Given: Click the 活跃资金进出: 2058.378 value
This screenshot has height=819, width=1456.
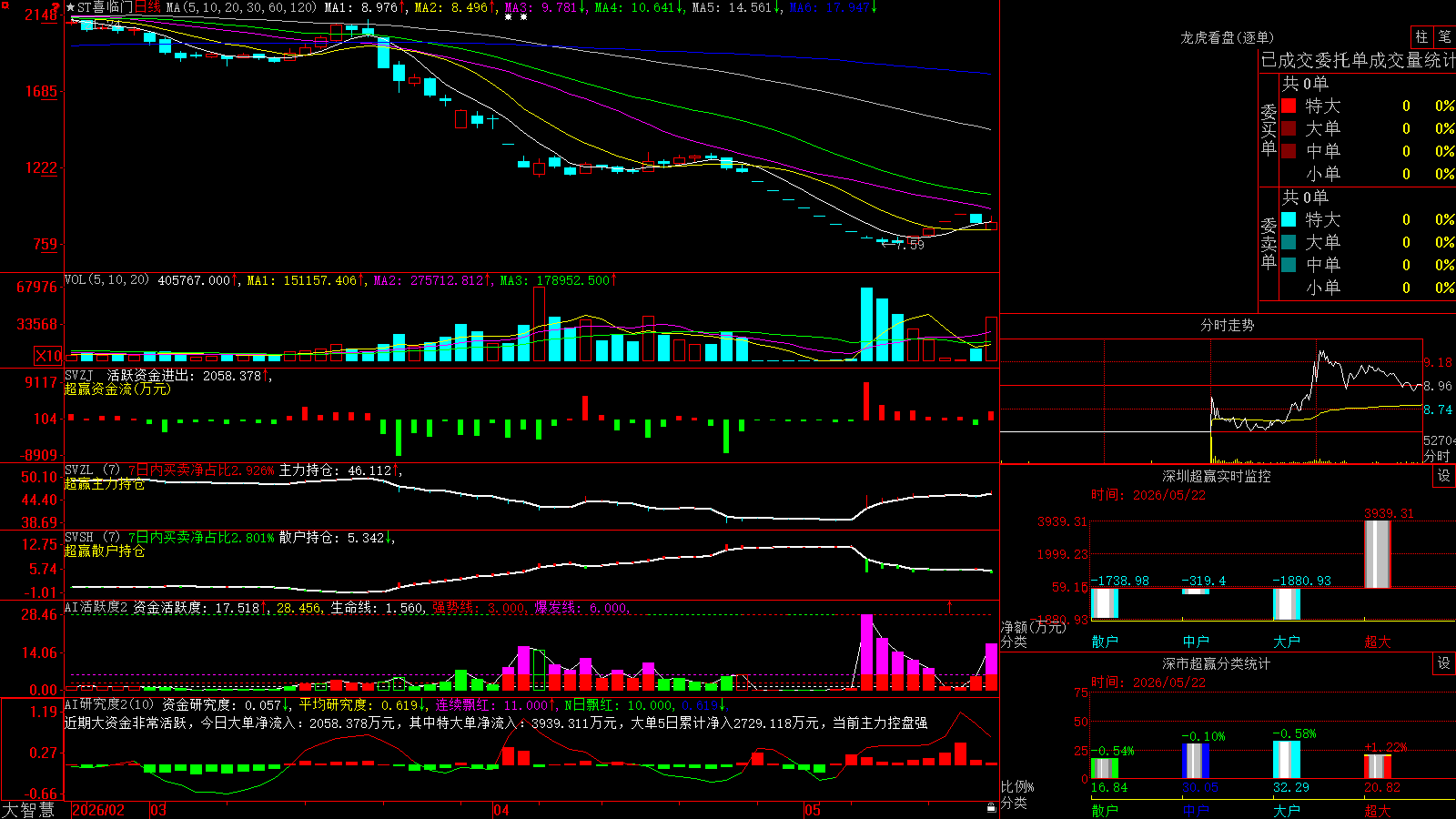Looking at the screenshot, I should [x=184, y=375].
